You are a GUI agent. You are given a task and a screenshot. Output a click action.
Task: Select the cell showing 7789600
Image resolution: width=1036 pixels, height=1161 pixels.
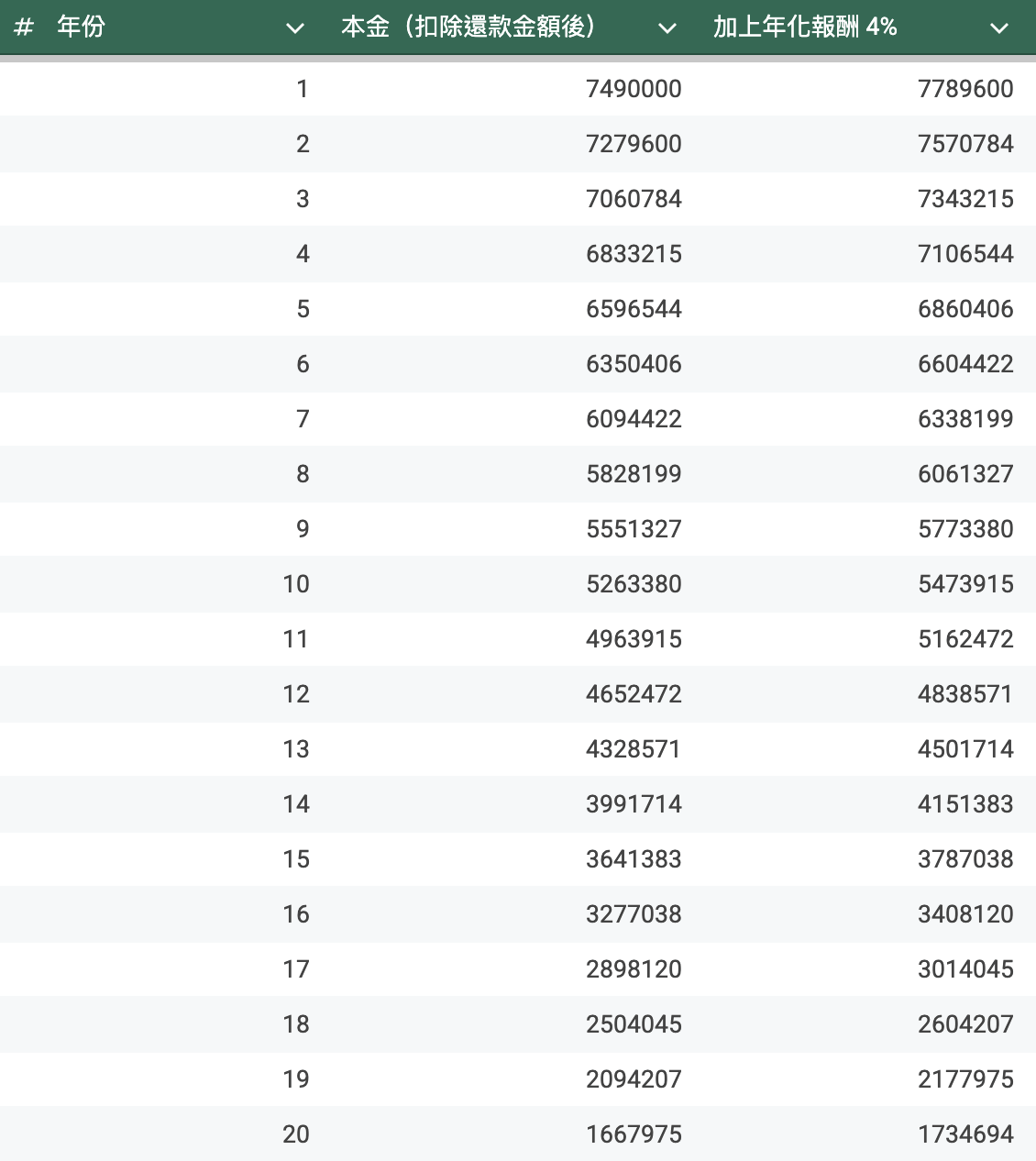tap(965, 89)
